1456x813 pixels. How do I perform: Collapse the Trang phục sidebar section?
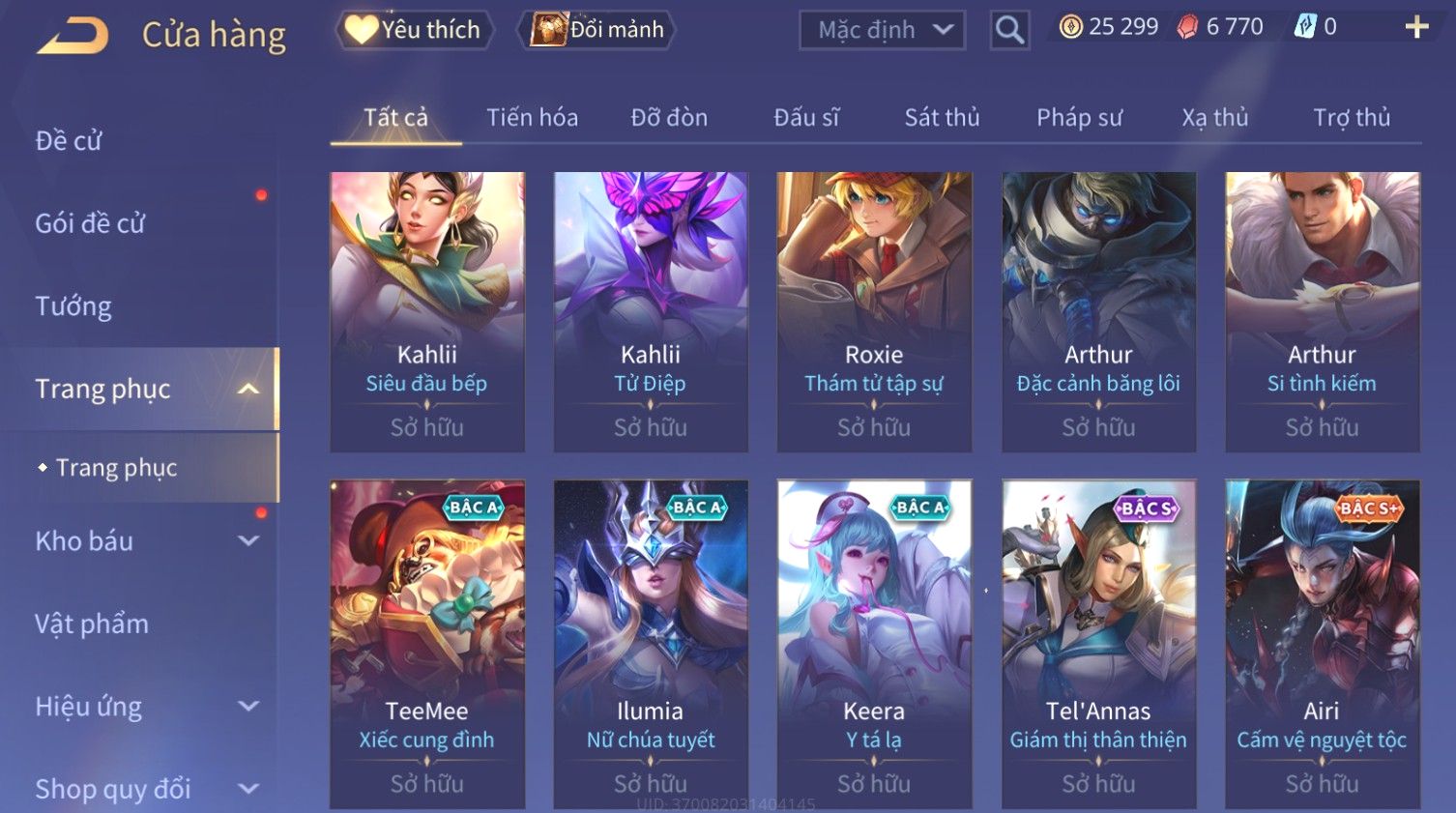(248, 389)
